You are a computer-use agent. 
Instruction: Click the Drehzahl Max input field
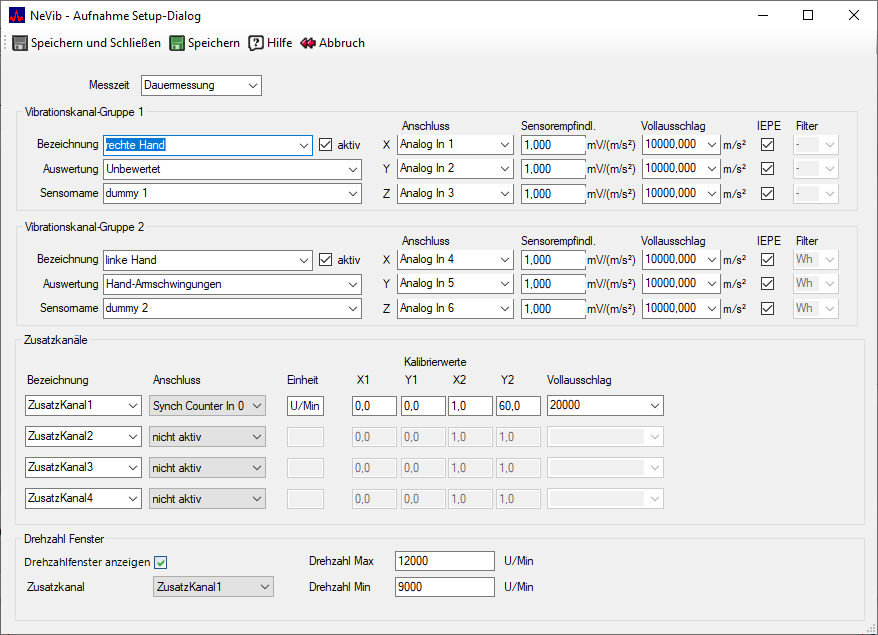tap(445, 561)
